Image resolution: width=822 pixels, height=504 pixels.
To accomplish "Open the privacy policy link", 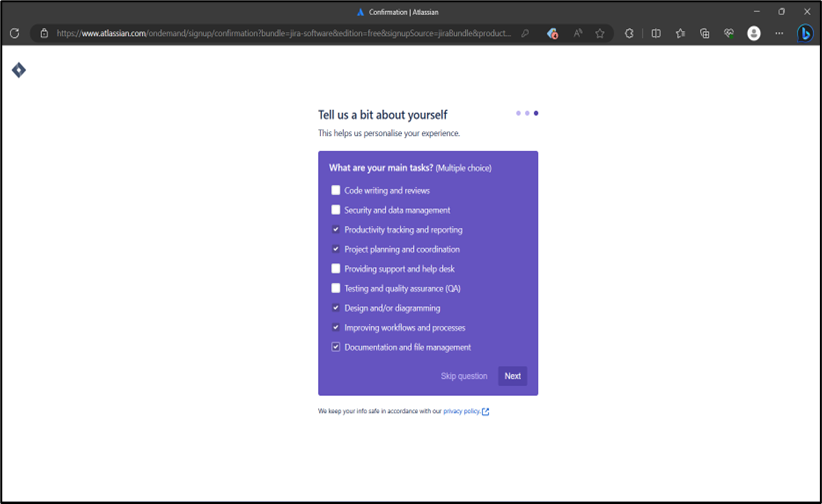I will tap(461, 411).
